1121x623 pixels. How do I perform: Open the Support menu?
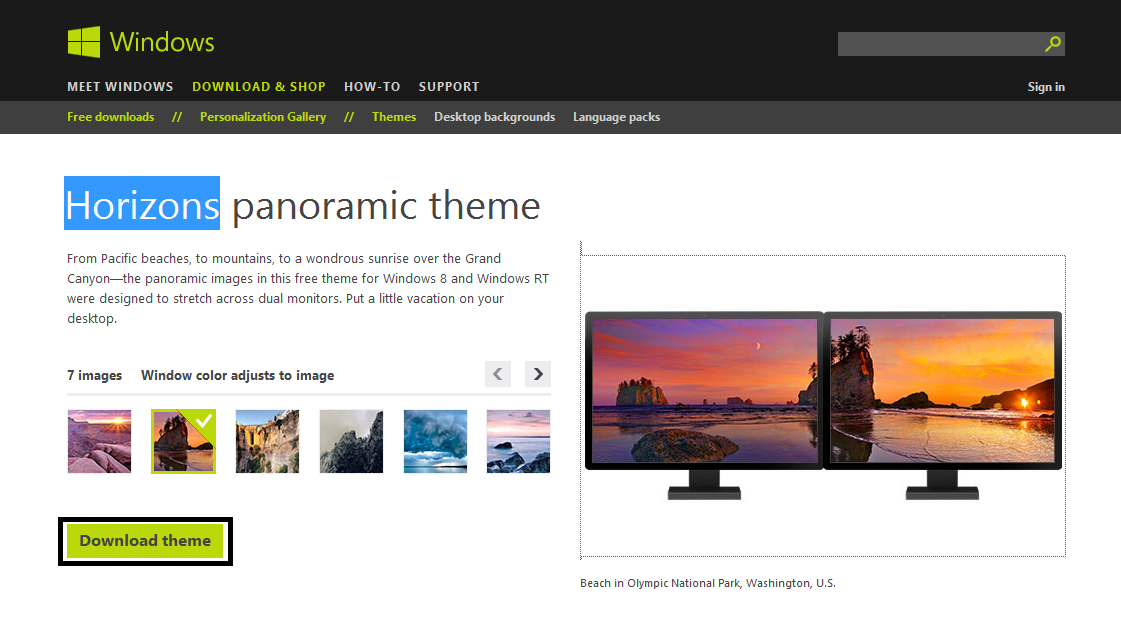pyautogui.click(x=449, y=87)
